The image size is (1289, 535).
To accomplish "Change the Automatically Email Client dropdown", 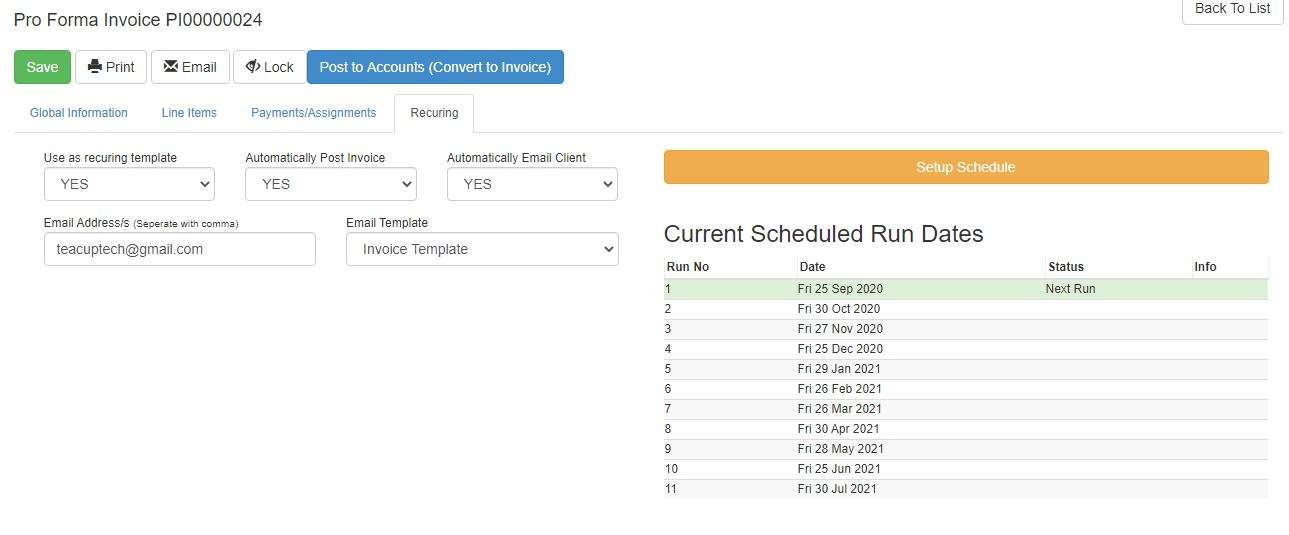I will click(532, 184).
